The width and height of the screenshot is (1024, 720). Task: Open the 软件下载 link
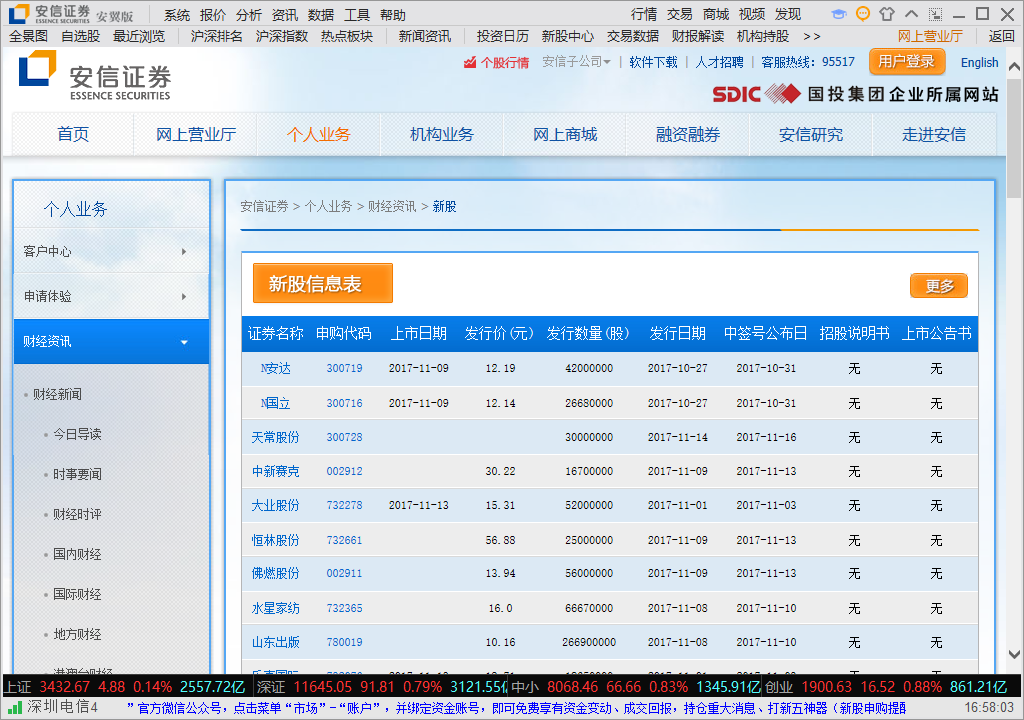coord(653,62)
